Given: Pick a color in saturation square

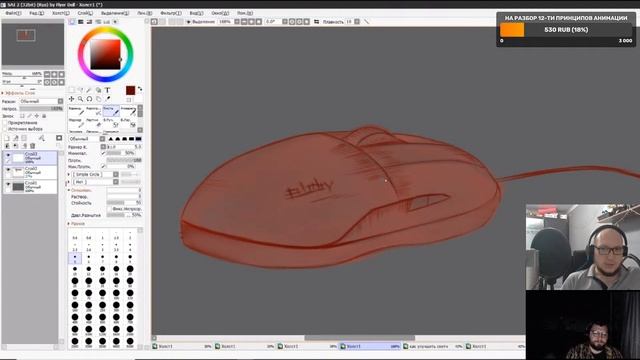Looking at the screenshot, I should pos(105,54).
